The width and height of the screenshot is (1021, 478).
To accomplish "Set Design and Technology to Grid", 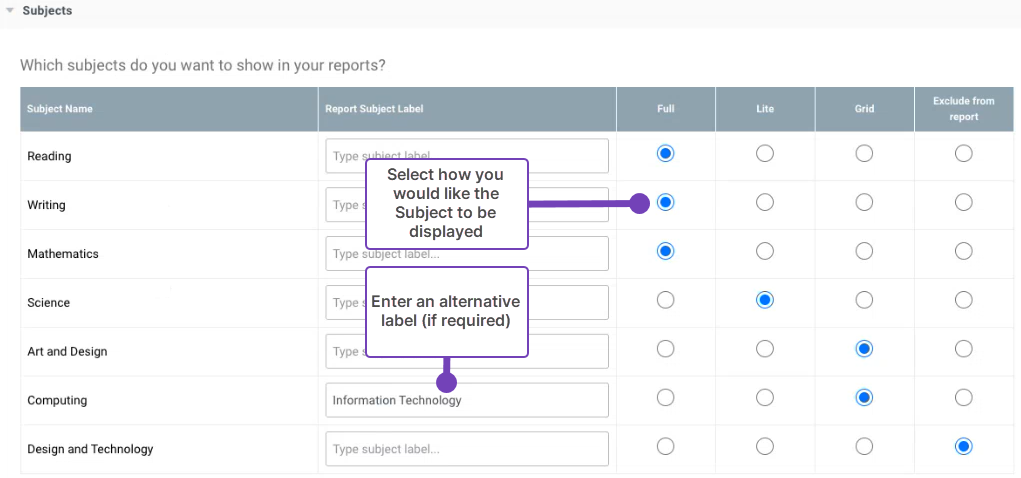I will [864, 447].
